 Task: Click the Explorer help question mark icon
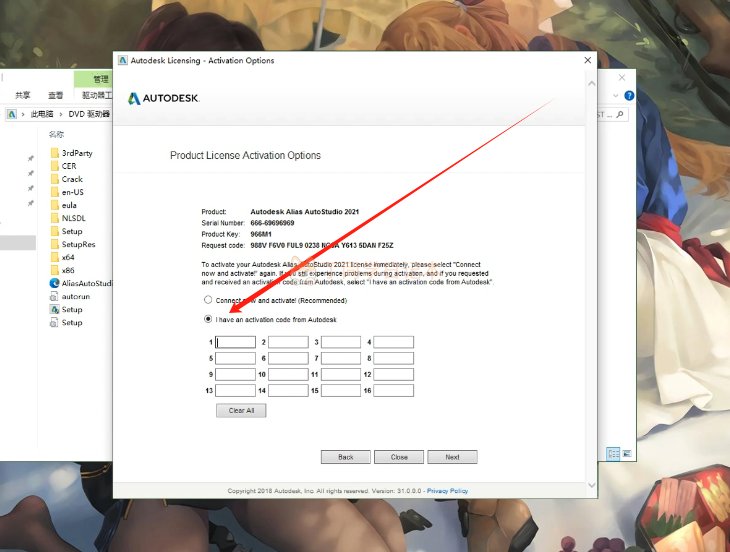point(629,96)
